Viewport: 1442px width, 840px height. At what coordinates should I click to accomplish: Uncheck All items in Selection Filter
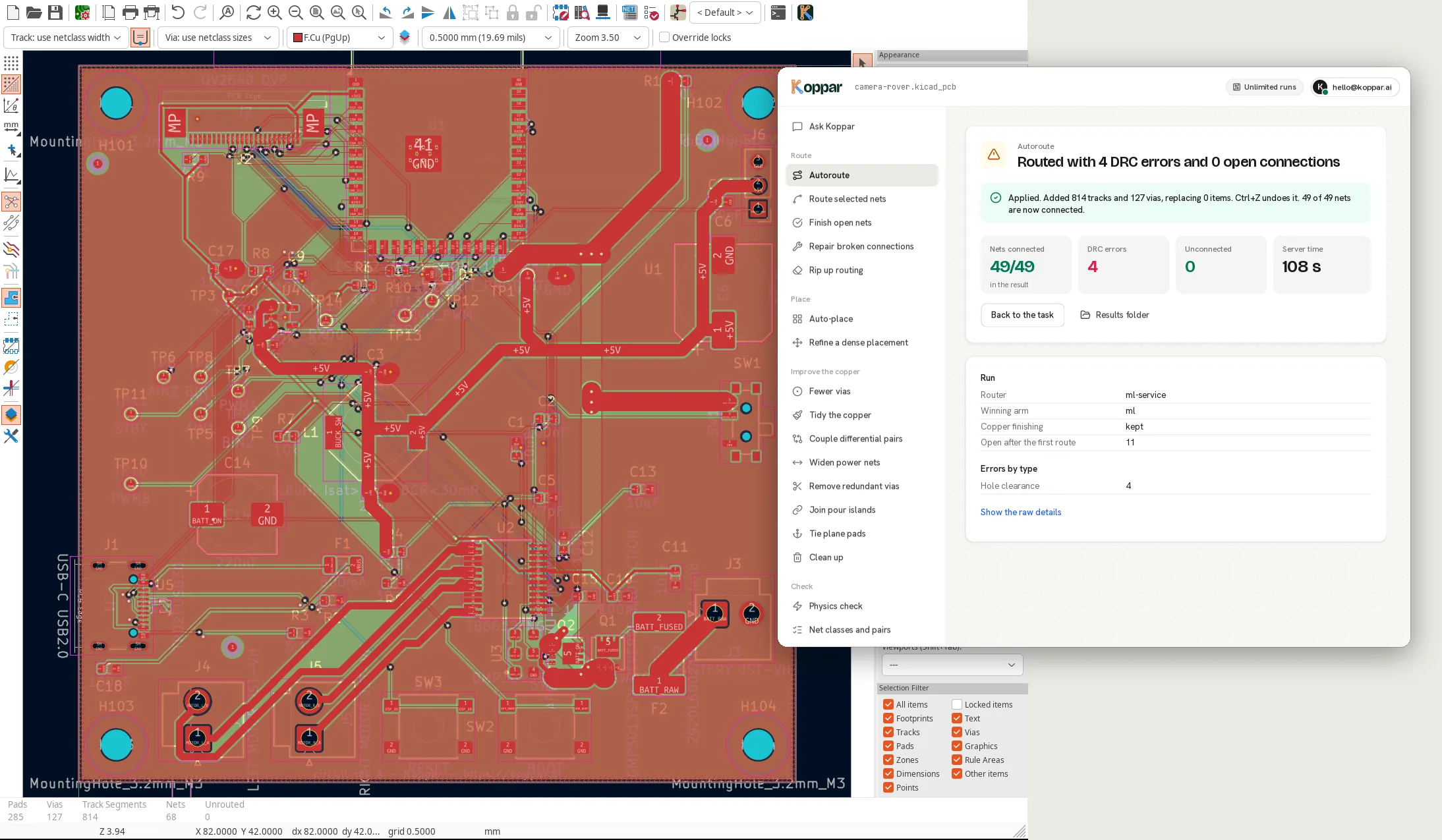coord(888,704)
